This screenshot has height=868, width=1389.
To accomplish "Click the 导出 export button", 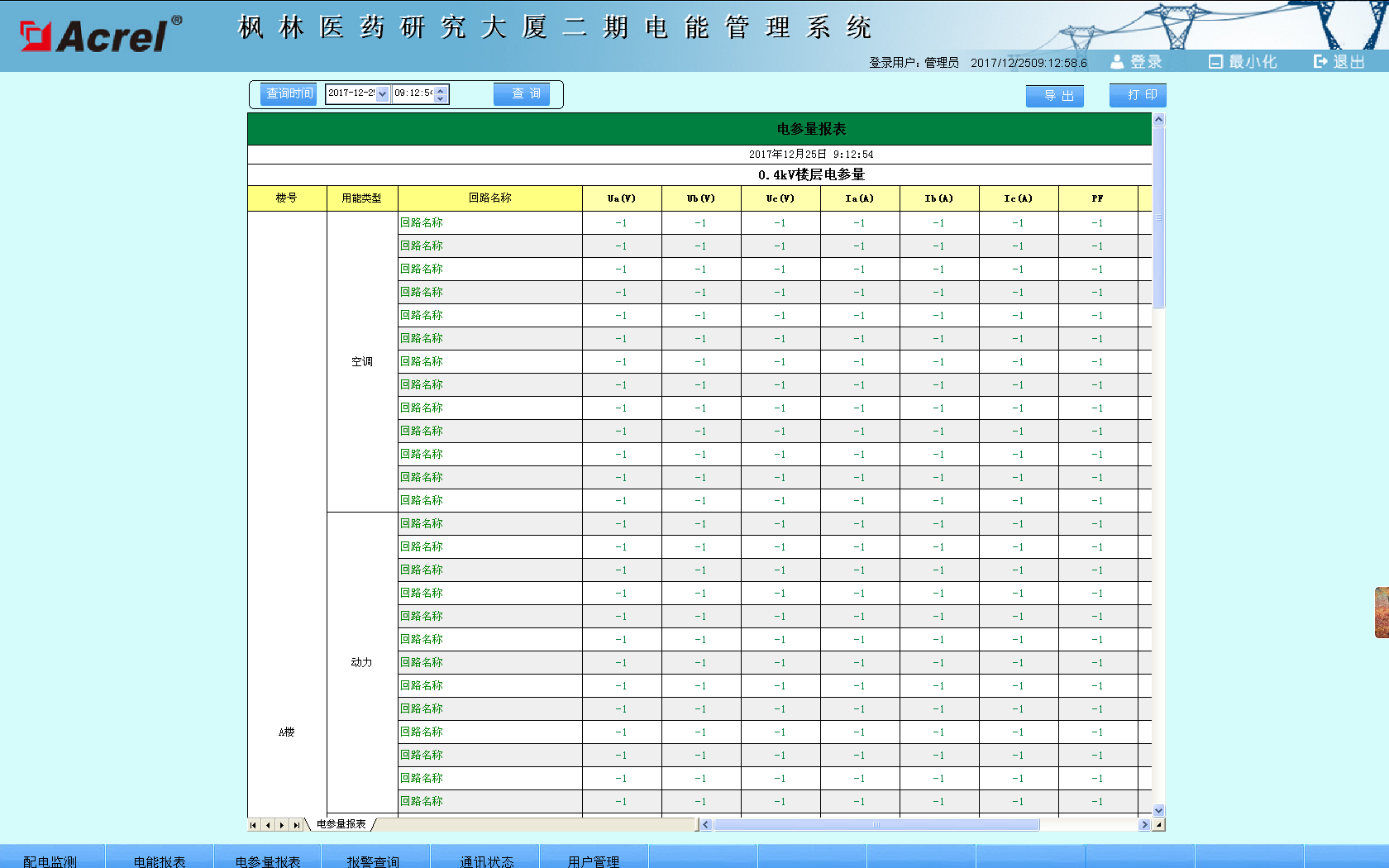I will coord(1054,96).
